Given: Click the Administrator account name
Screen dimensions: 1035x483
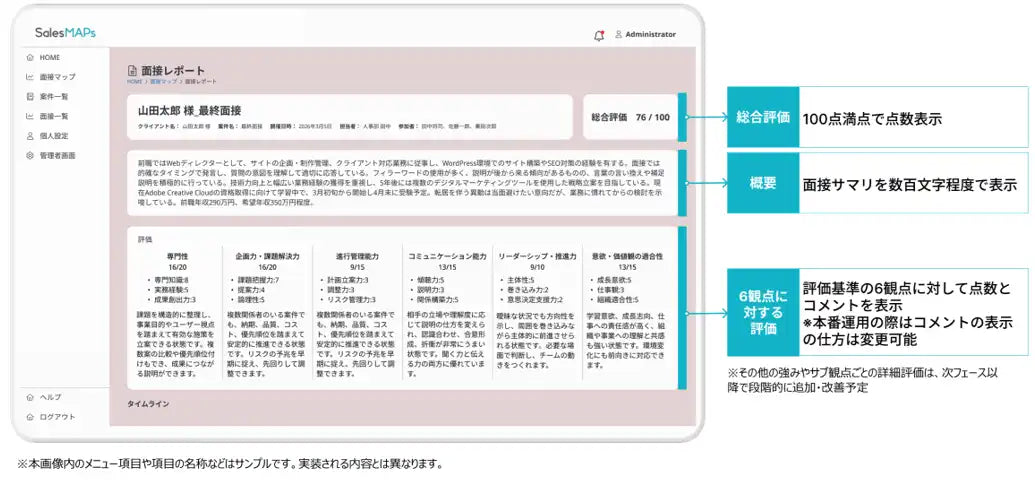Looking at the screenshot, I should (x=650, y=34).
